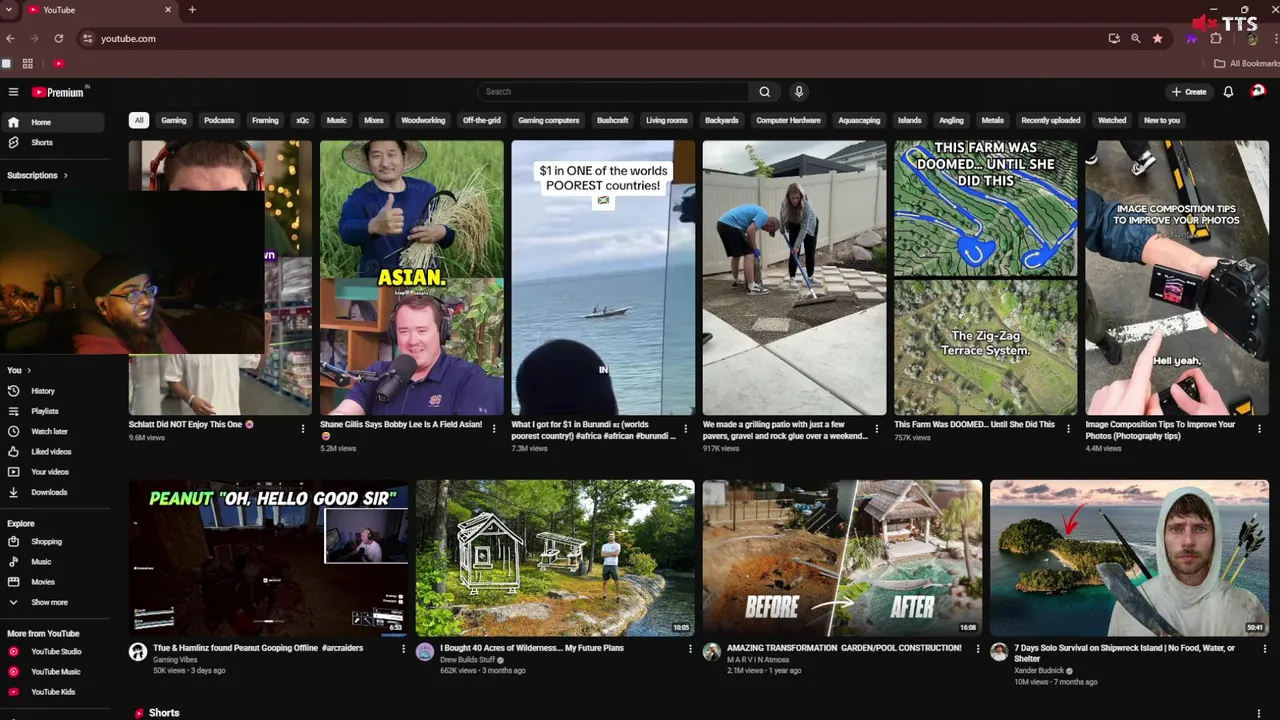Open Music under Explore
Image resolution: width=1280 pixels, height=720 pixels.
(x=52, y=561)
